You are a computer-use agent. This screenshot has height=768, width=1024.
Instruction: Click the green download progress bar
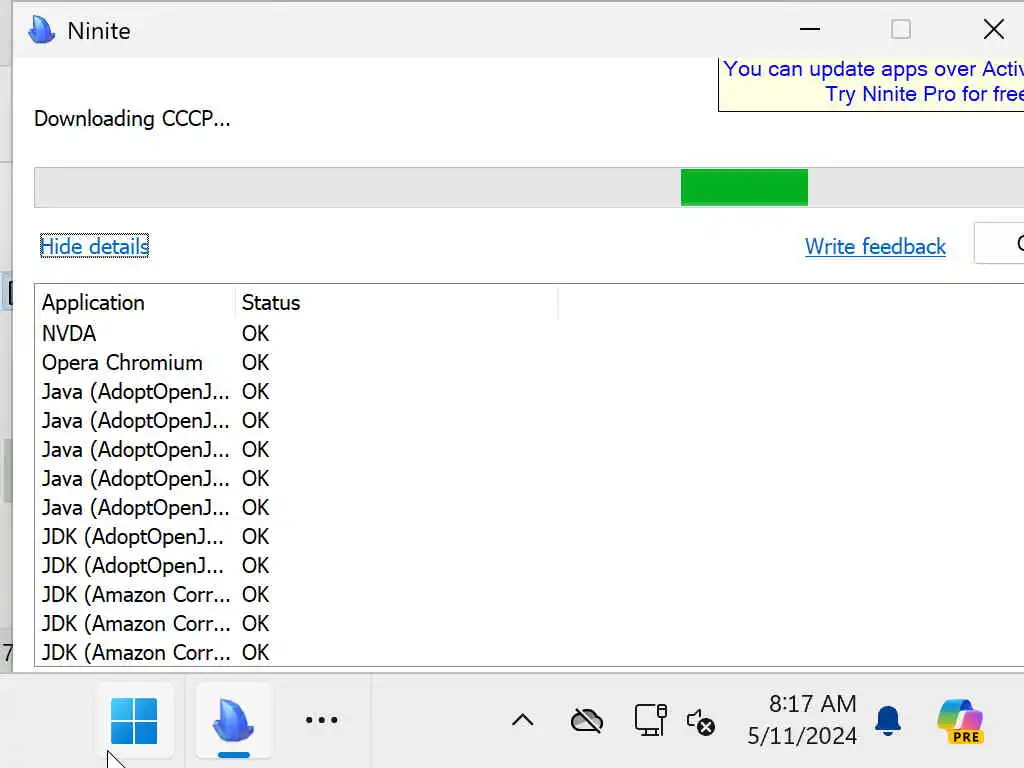tap(744, 187)
